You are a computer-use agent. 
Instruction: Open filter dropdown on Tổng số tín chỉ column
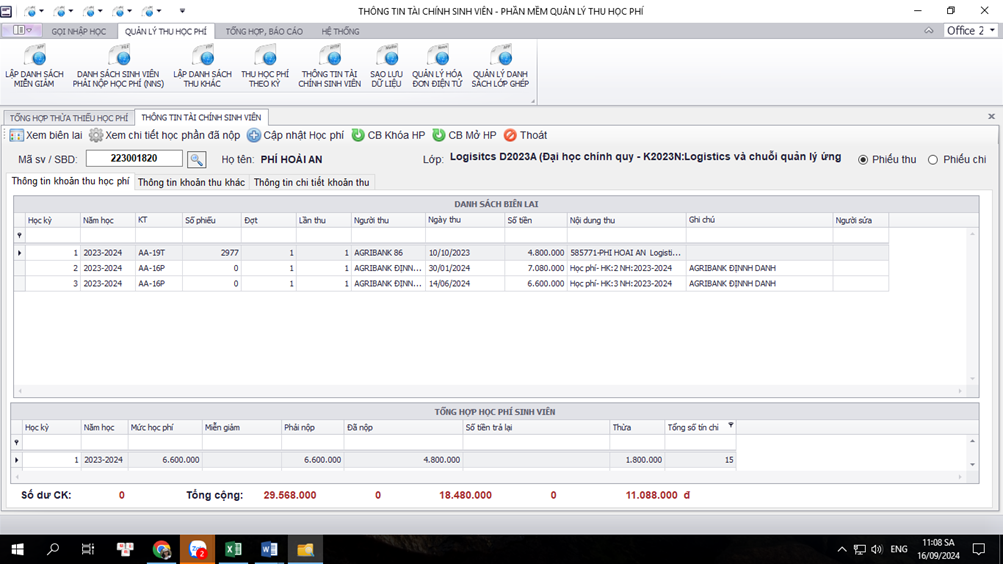(731, 426)
